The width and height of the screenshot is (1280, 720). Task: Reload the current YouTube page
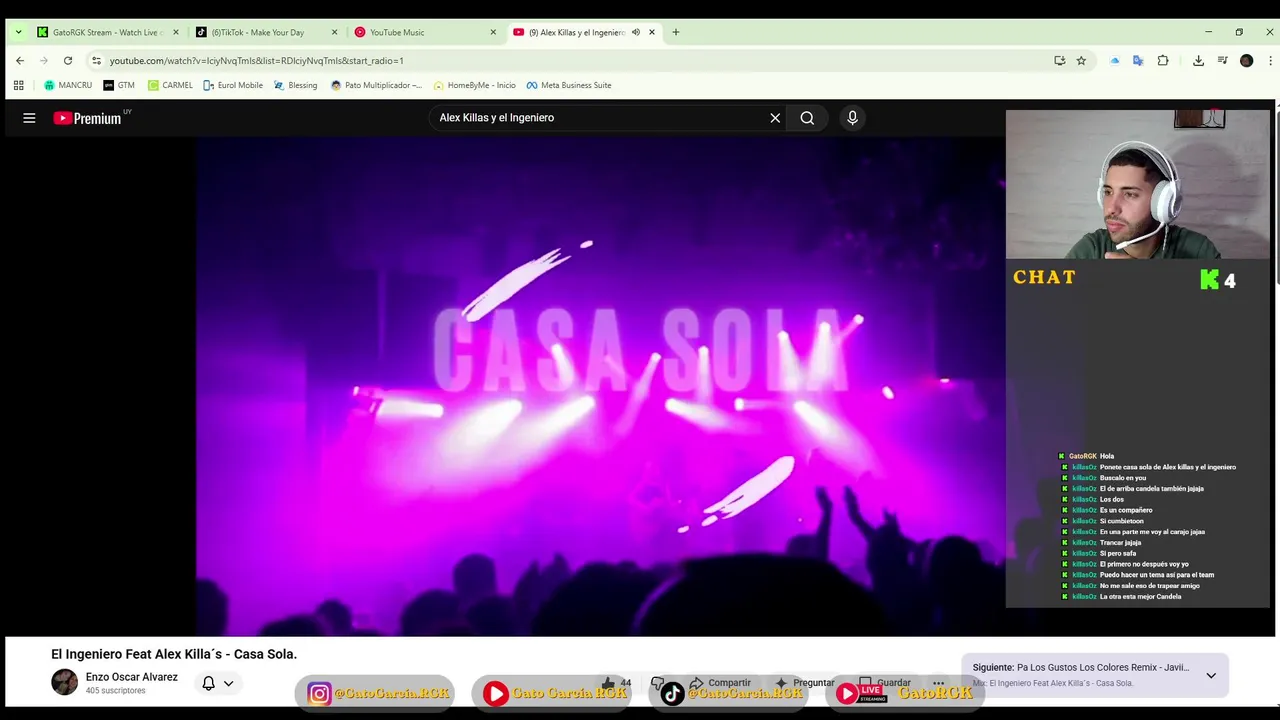tap(68, 61)
